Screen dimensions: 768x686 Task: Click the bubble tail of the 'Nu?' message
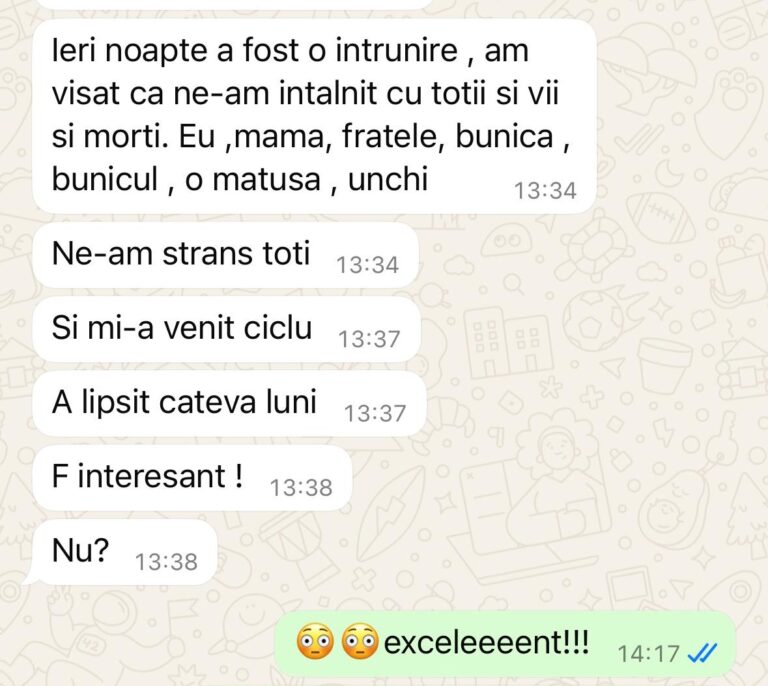[29, 580]
